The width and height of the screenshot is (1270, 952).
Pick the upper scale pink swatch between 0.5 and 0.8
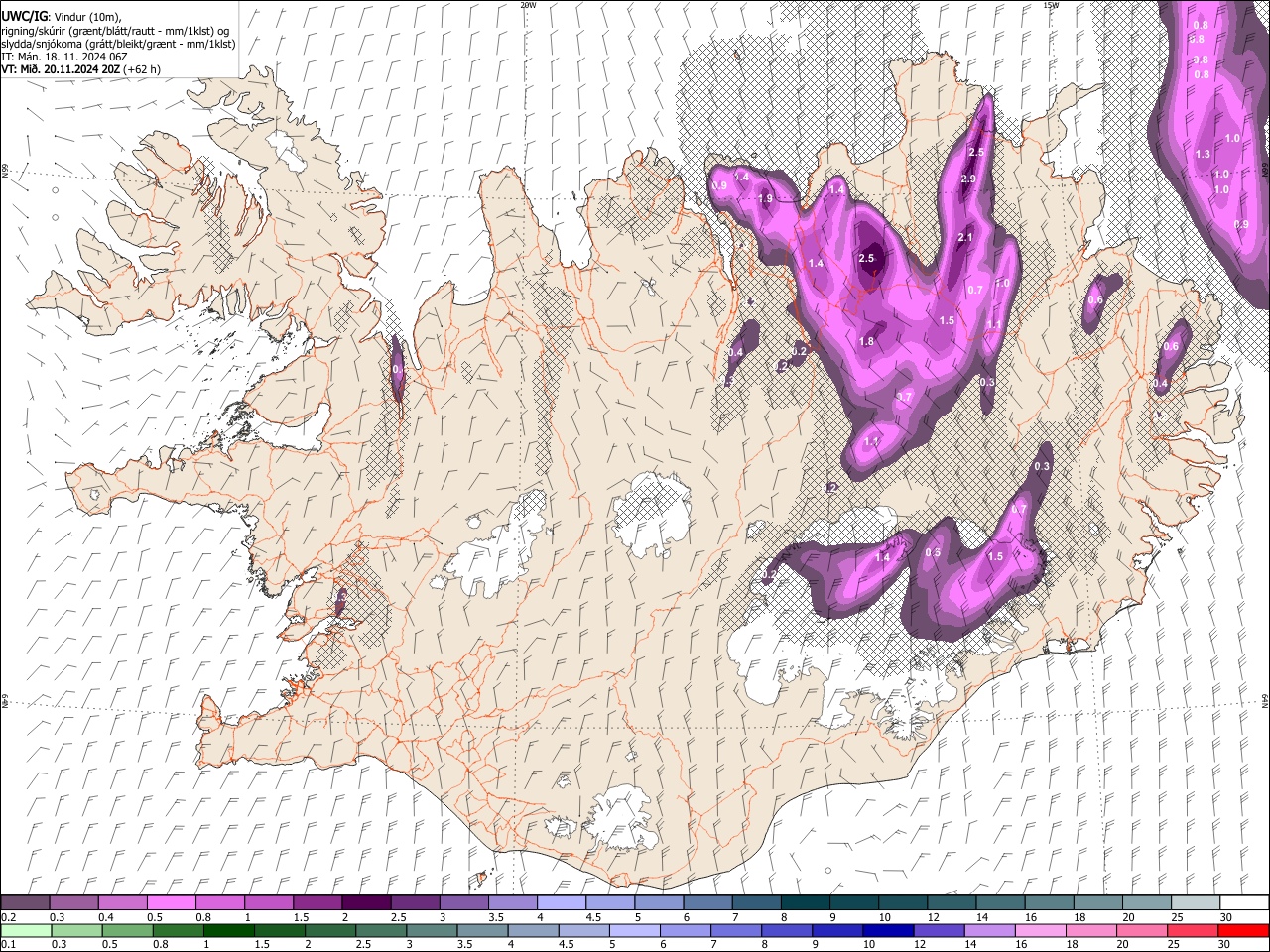[x=171, y=902]
